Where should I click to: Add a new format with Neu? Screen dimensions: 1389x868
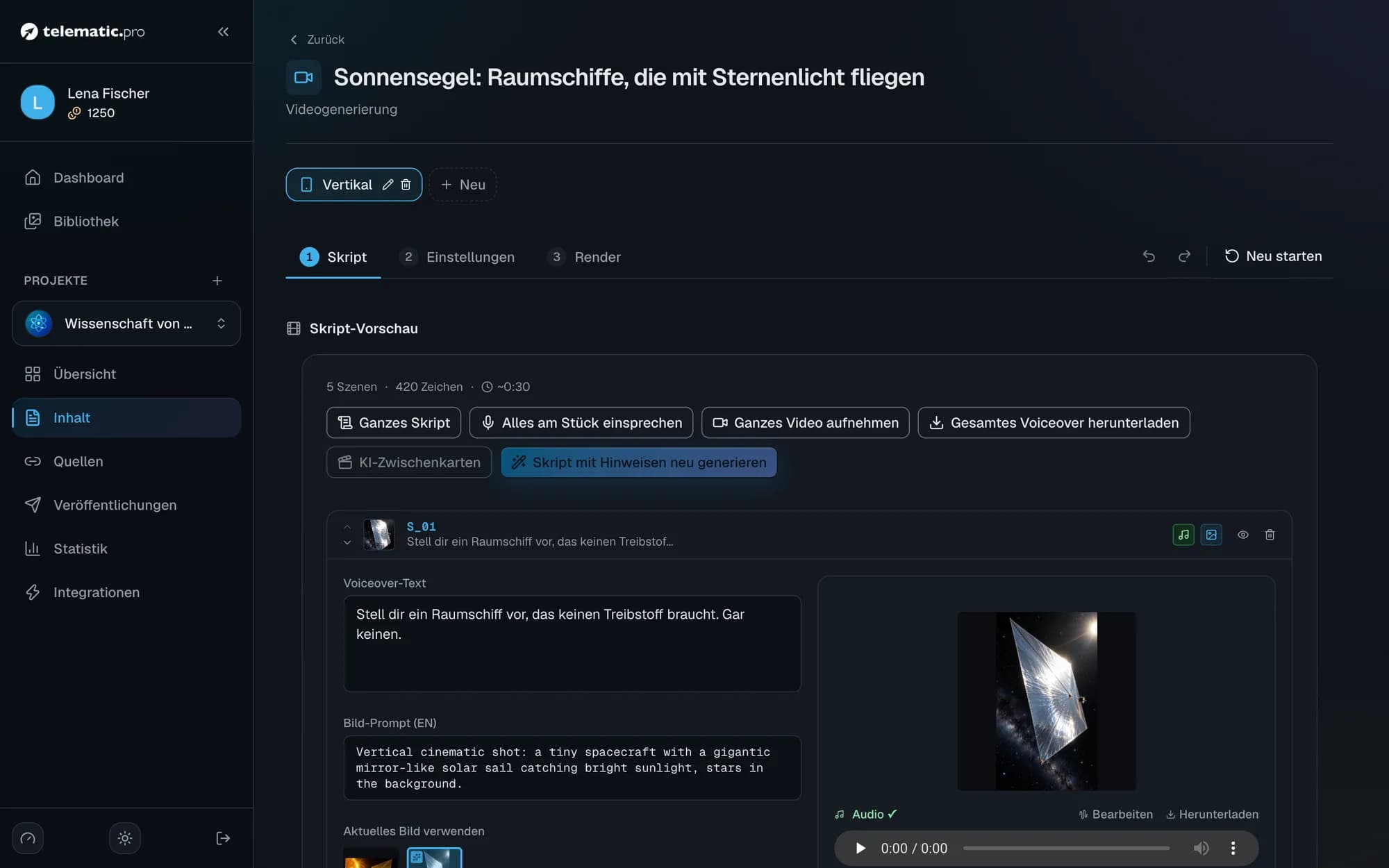463,185
